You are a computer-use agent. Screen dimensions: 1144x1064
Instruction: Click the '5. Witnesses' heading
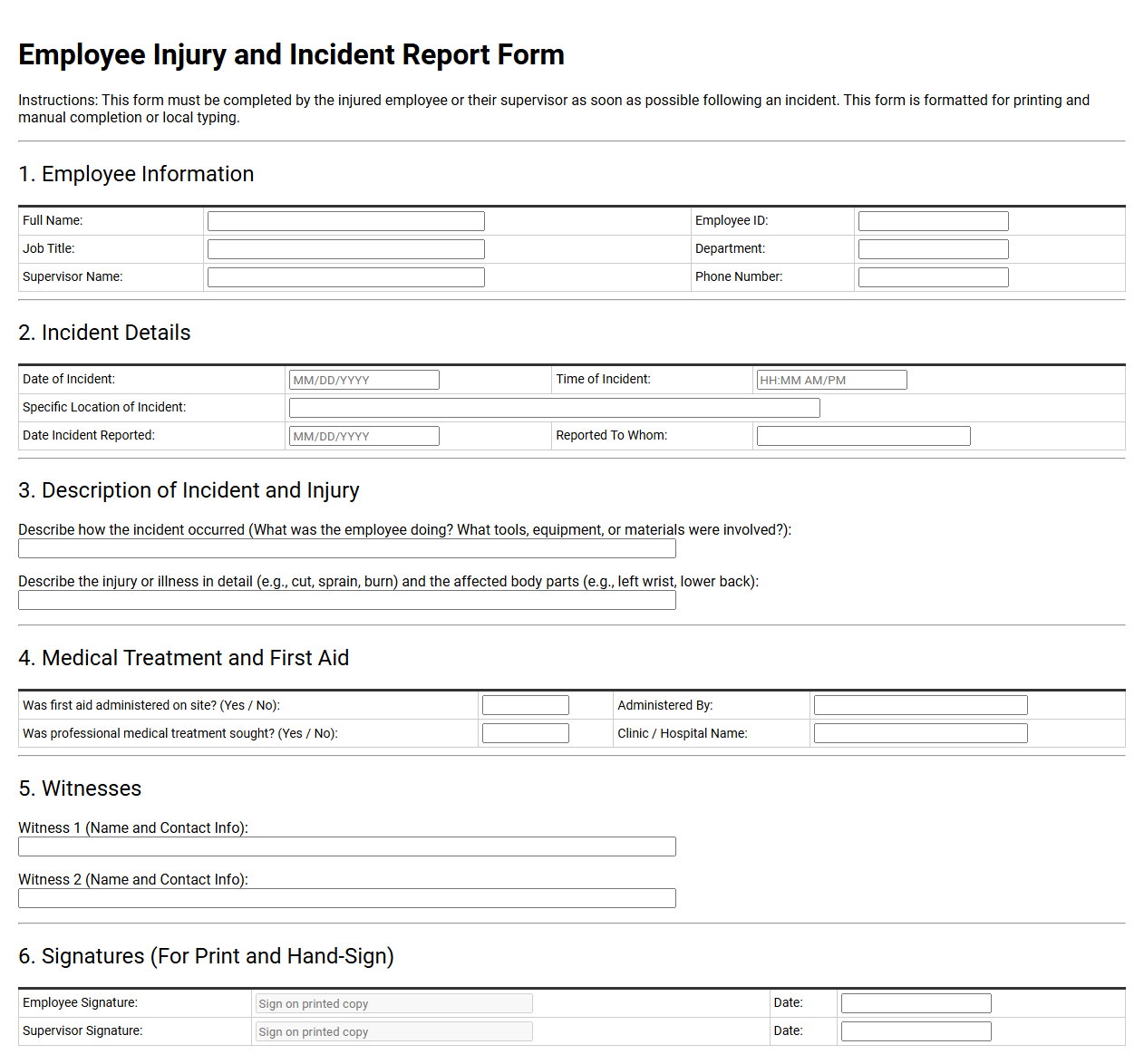(80, 788)
